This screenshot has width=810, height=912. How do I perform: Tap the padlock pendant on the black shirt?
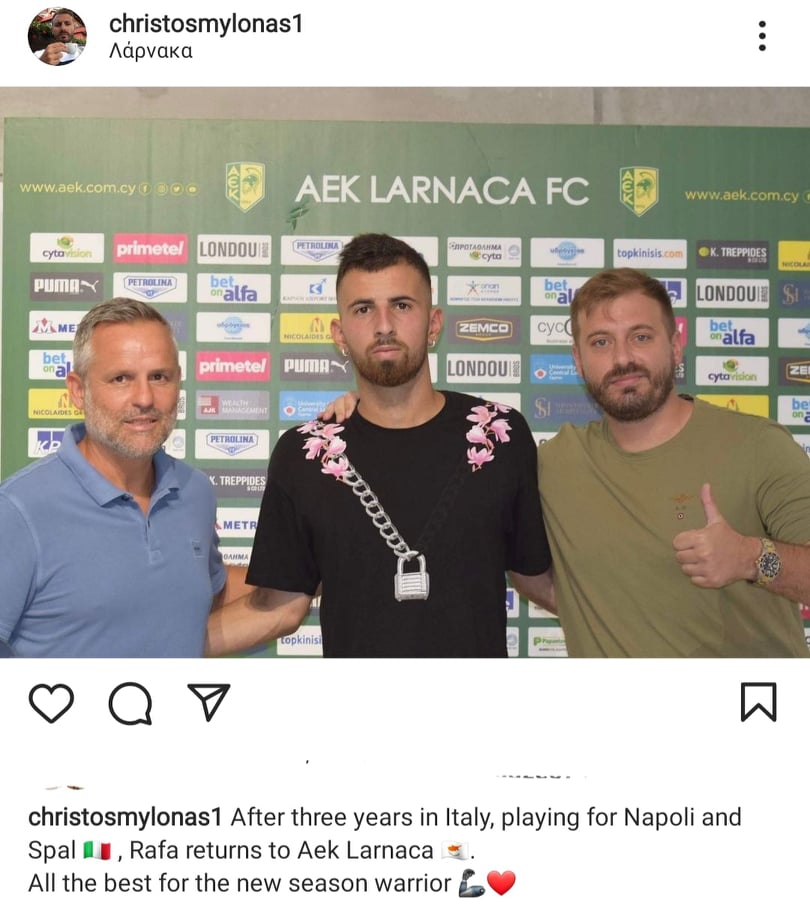click(x=412, y=577)
